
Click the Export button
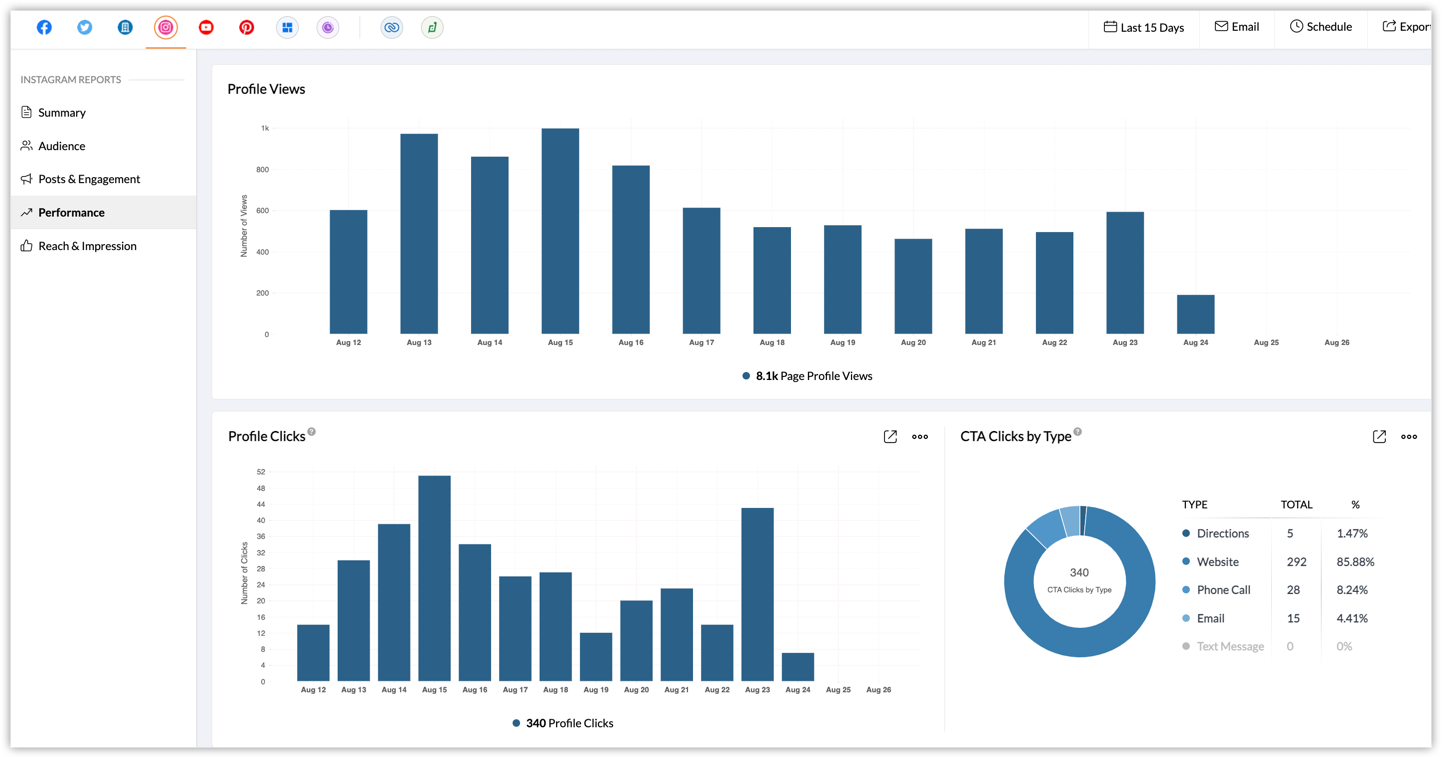coord(1407,27)
